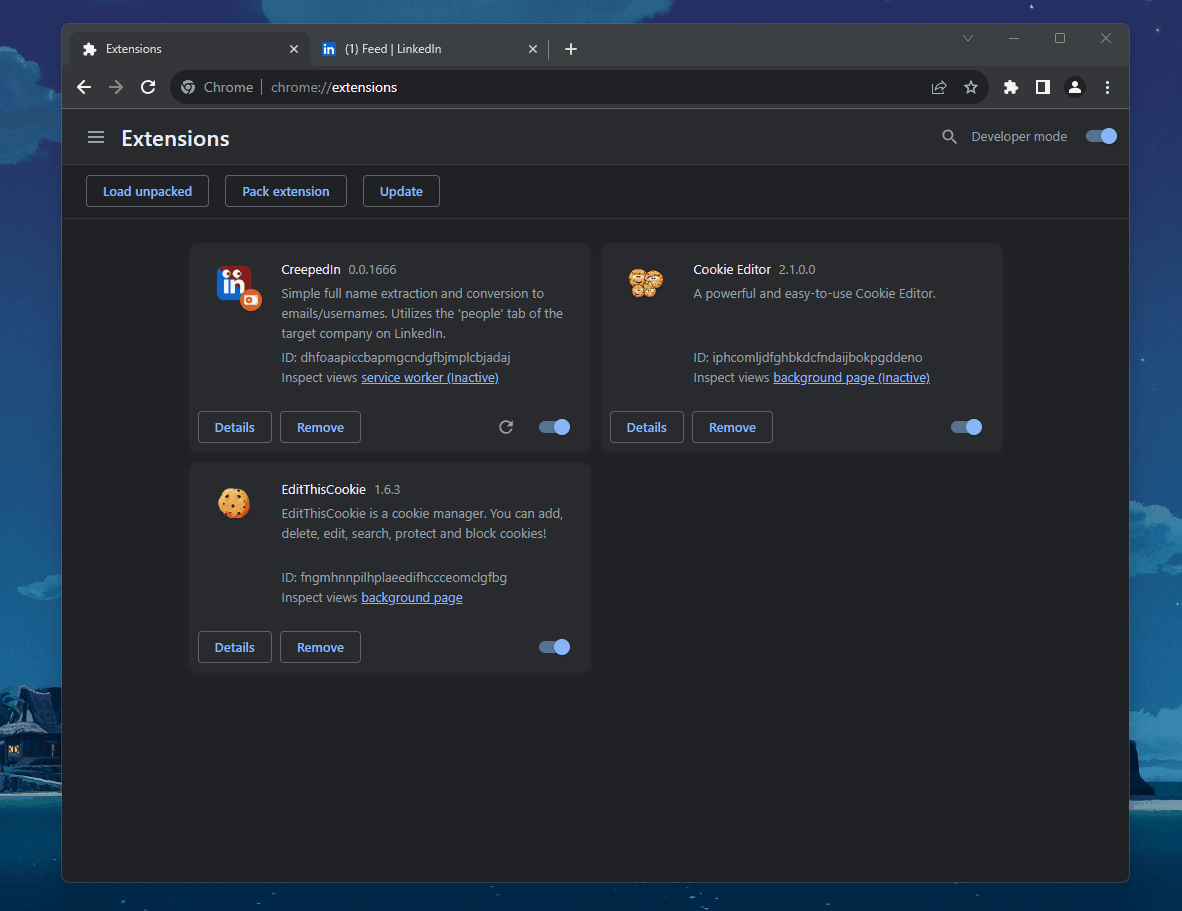The height and width of the screenshot is (911, 1182).
Task: Disable the CreepedIn extension
Action: (x=554, y=427)
